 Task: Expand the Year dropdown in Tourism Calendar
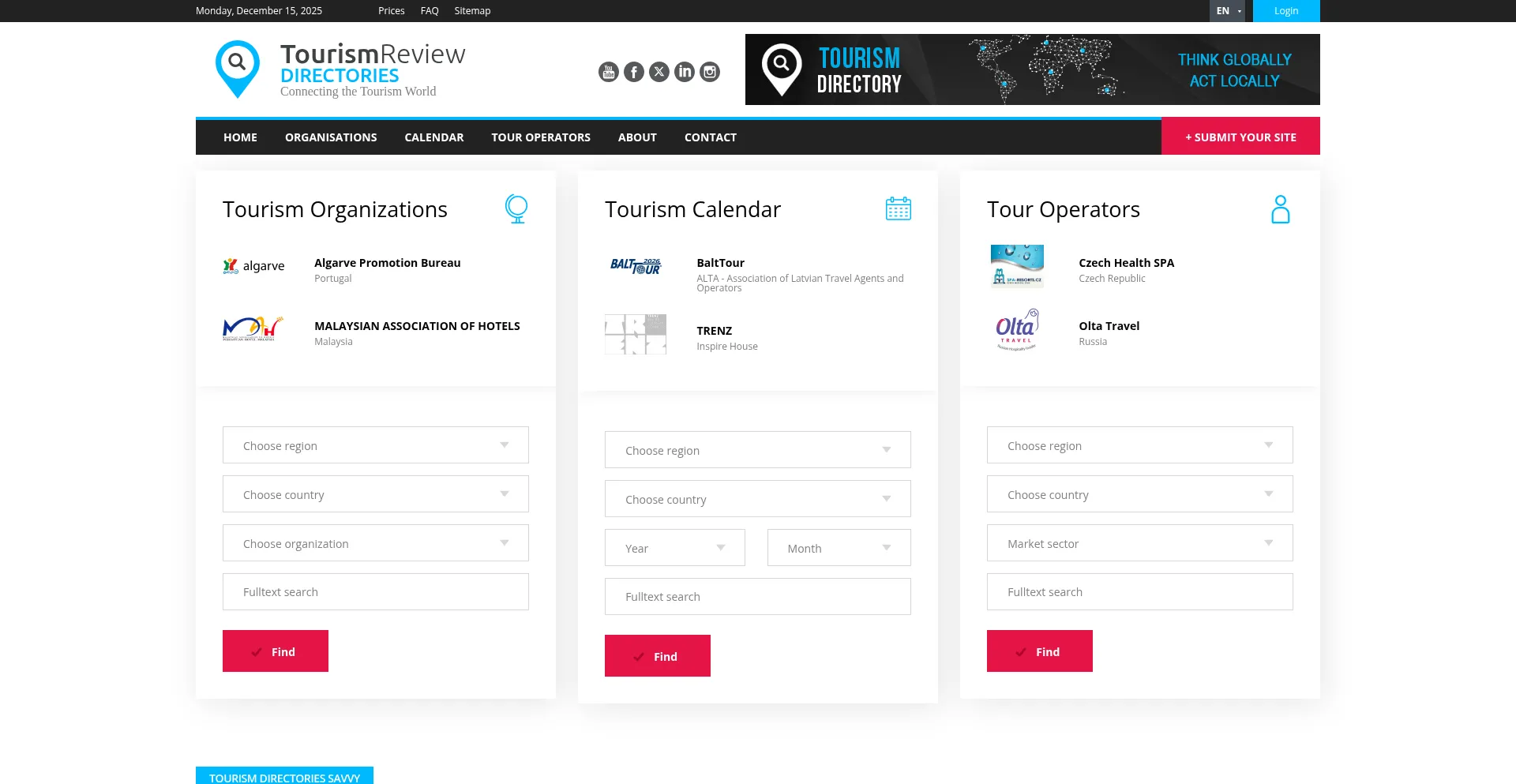coord(674,548)
